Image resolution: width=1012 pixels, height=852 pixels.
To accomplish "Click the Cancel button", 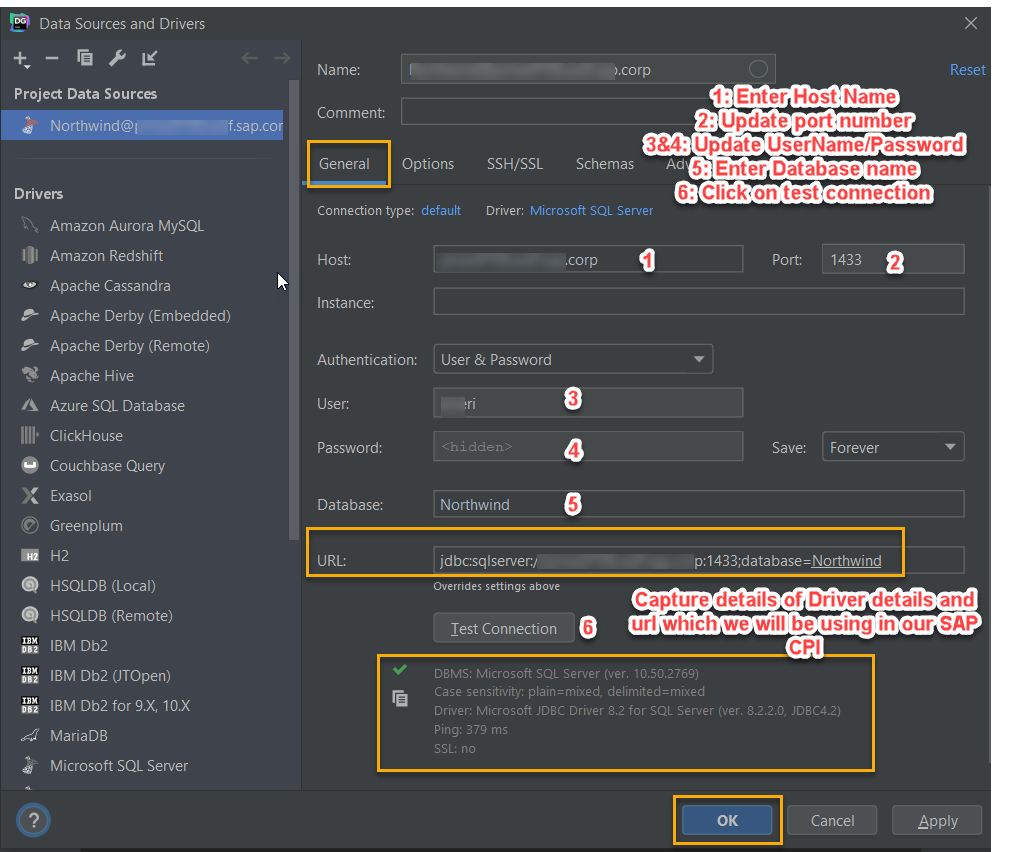I will point(832,820).
